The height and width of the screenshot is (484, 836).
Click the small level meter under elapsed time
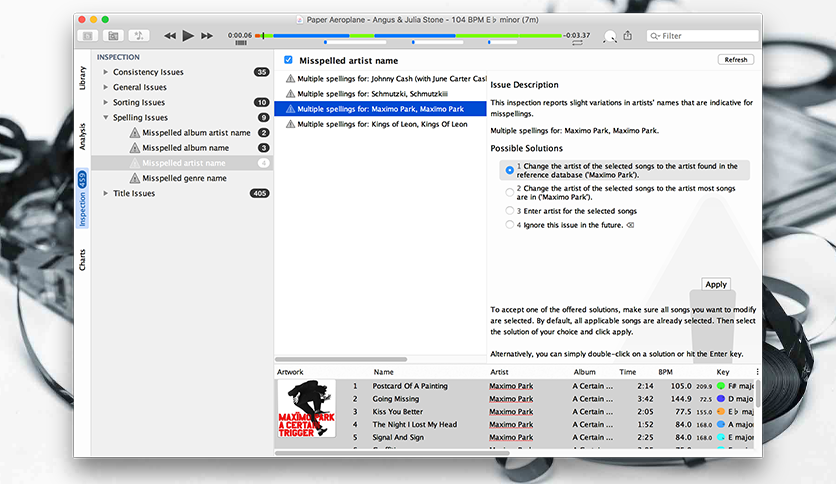coord(241,43)
